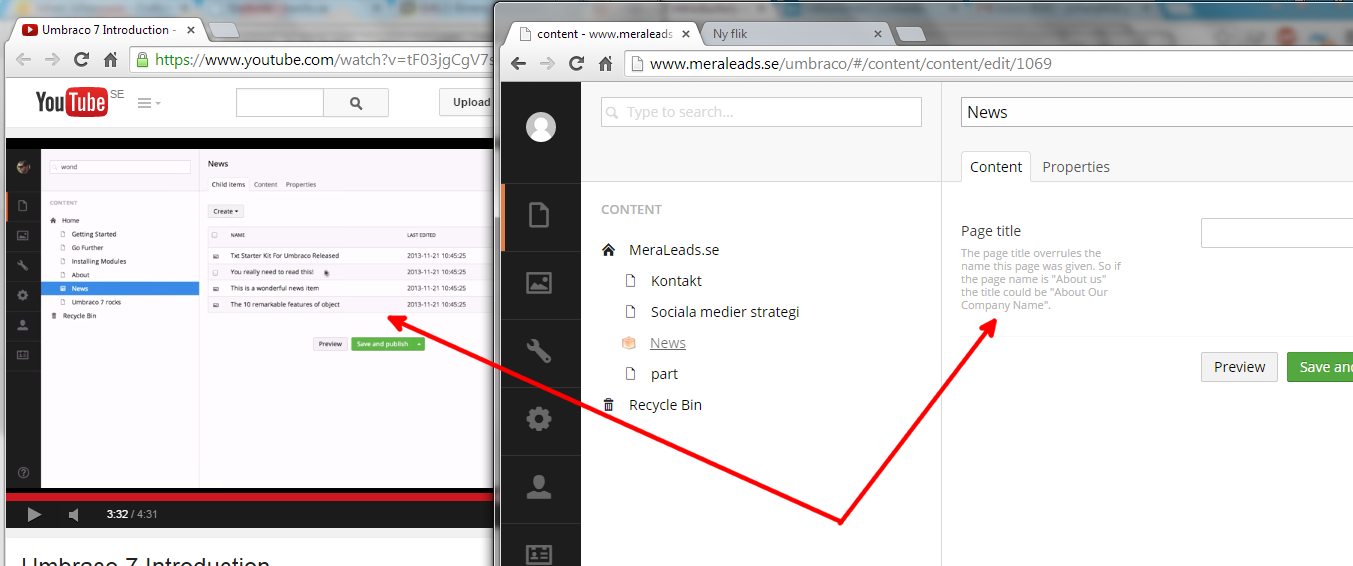Open Developer gear icon in Umbraco sidebar
1353x566 pixels.
539,419
